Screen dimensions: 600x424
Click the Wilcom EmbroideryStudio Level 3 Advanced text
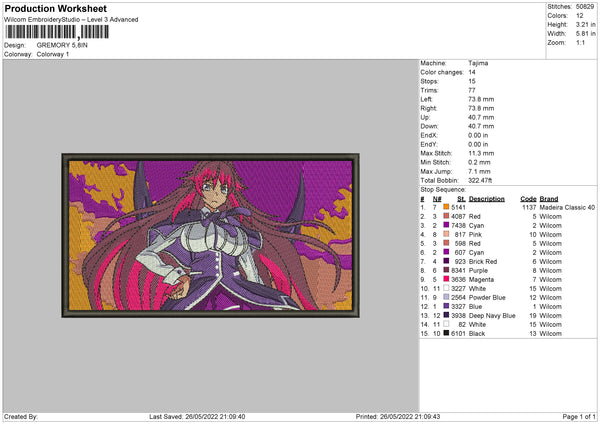coord(71,20)
